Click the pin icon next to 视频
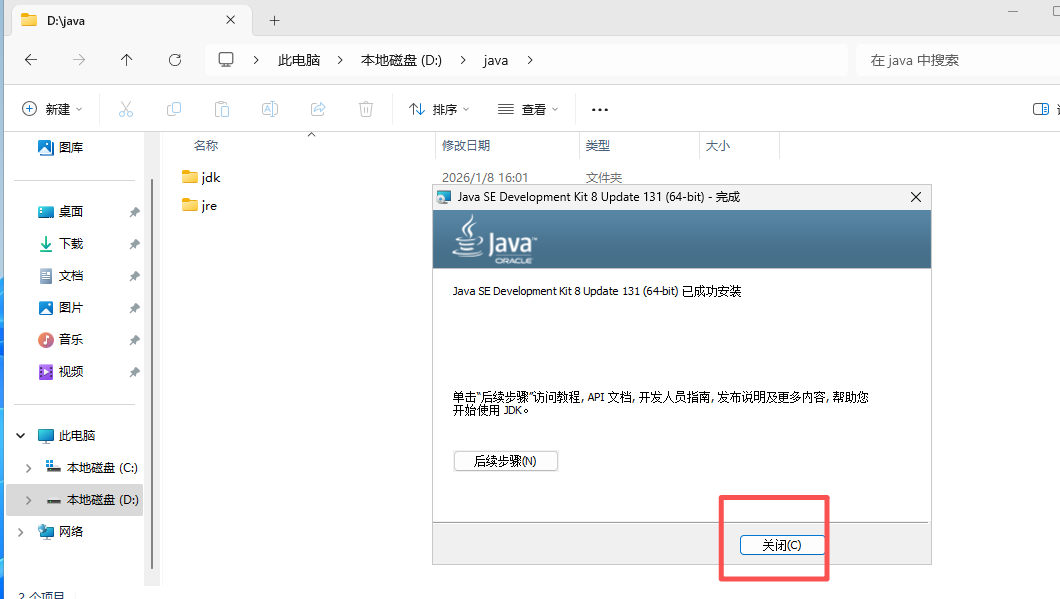Image resolution: width=1060 pixels, height=599 pixels. 135,373
